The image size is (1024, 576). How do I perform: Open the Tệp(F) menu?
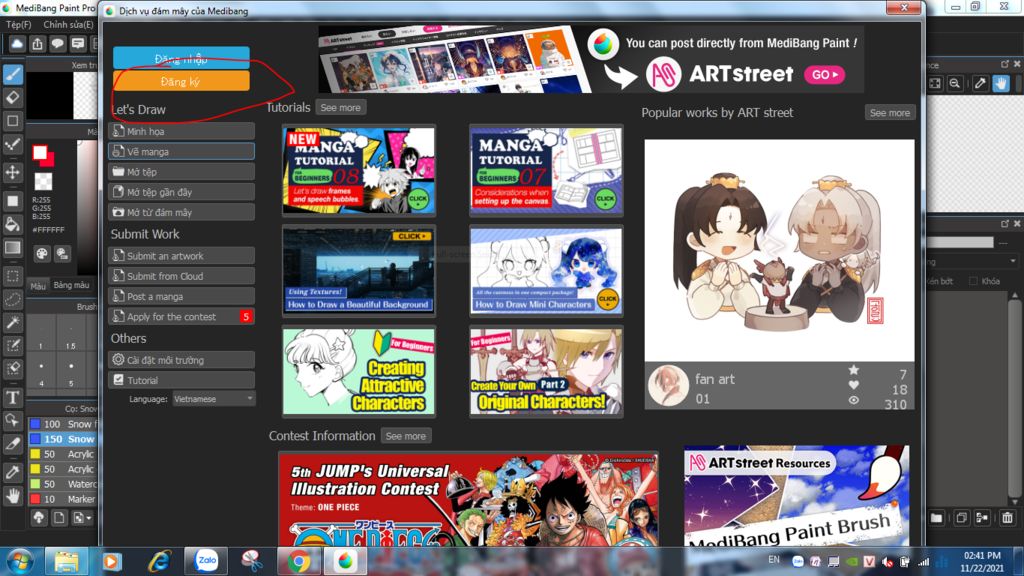18,24
